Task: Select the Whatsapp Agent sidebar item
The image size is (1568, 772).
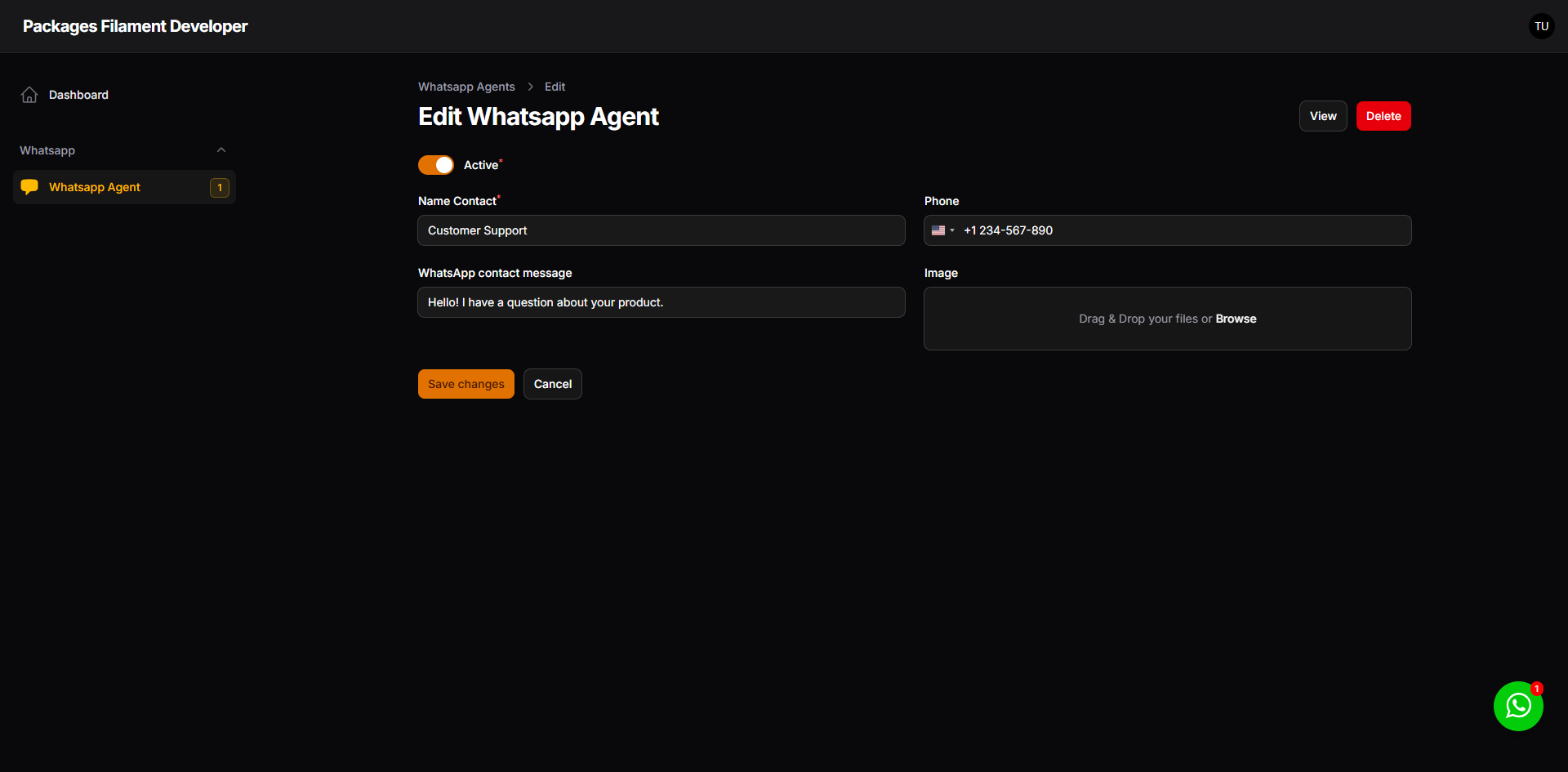Action: pyautogui.click(x=124, y=187)
